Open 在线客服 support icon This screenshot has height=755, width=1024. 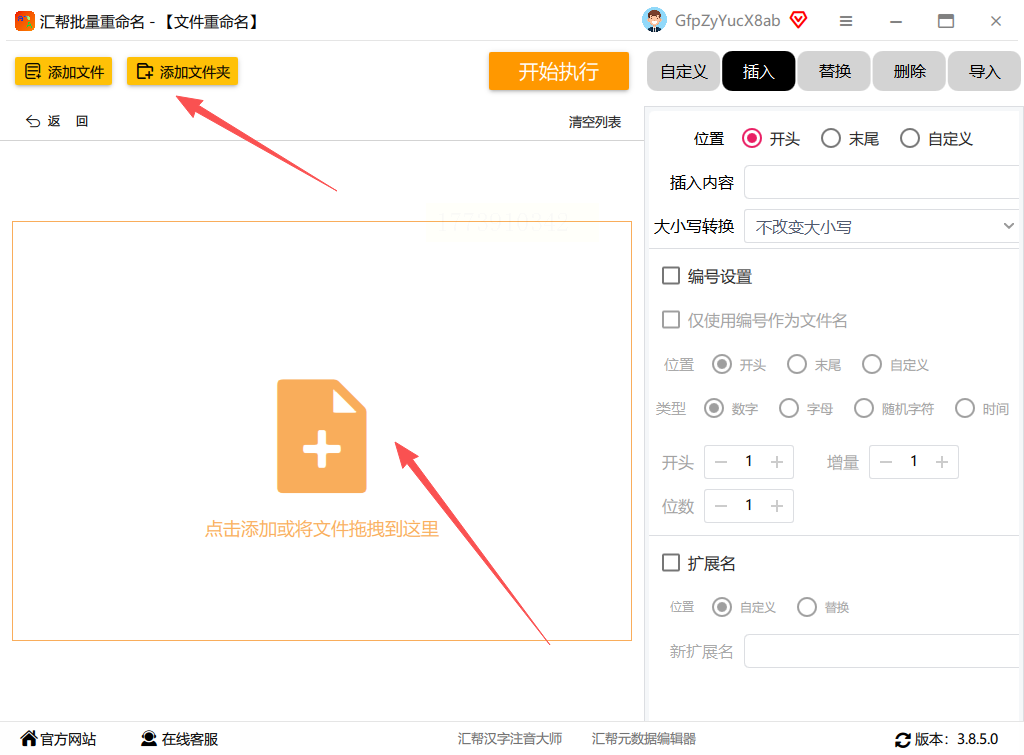pos(149,738)
